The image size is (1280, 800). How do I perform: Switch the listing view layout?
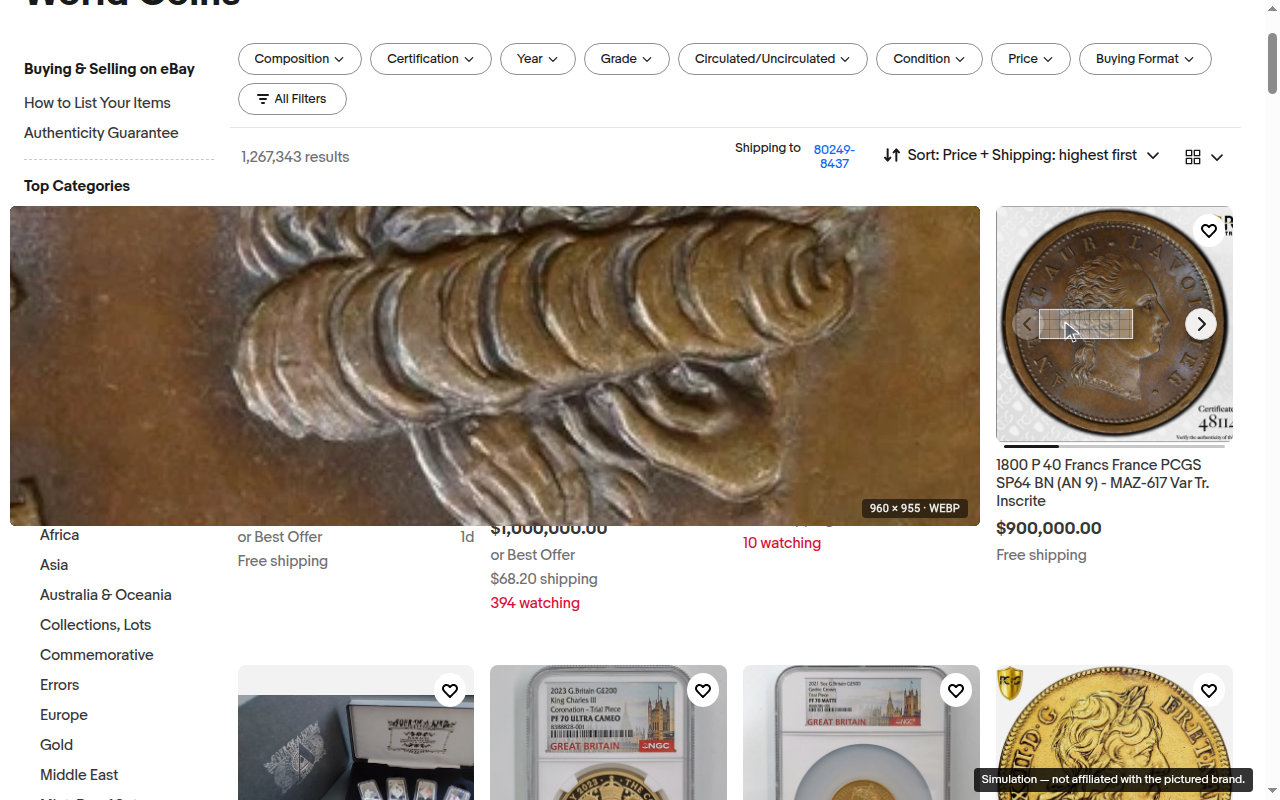[x=1204, y=157]
